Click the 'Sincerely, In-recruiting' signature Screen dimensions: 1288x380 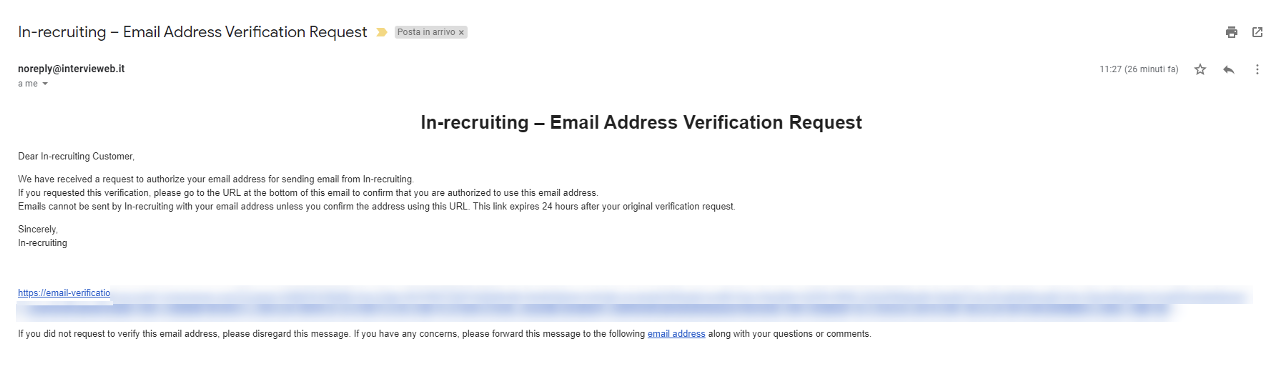point(43,236)
